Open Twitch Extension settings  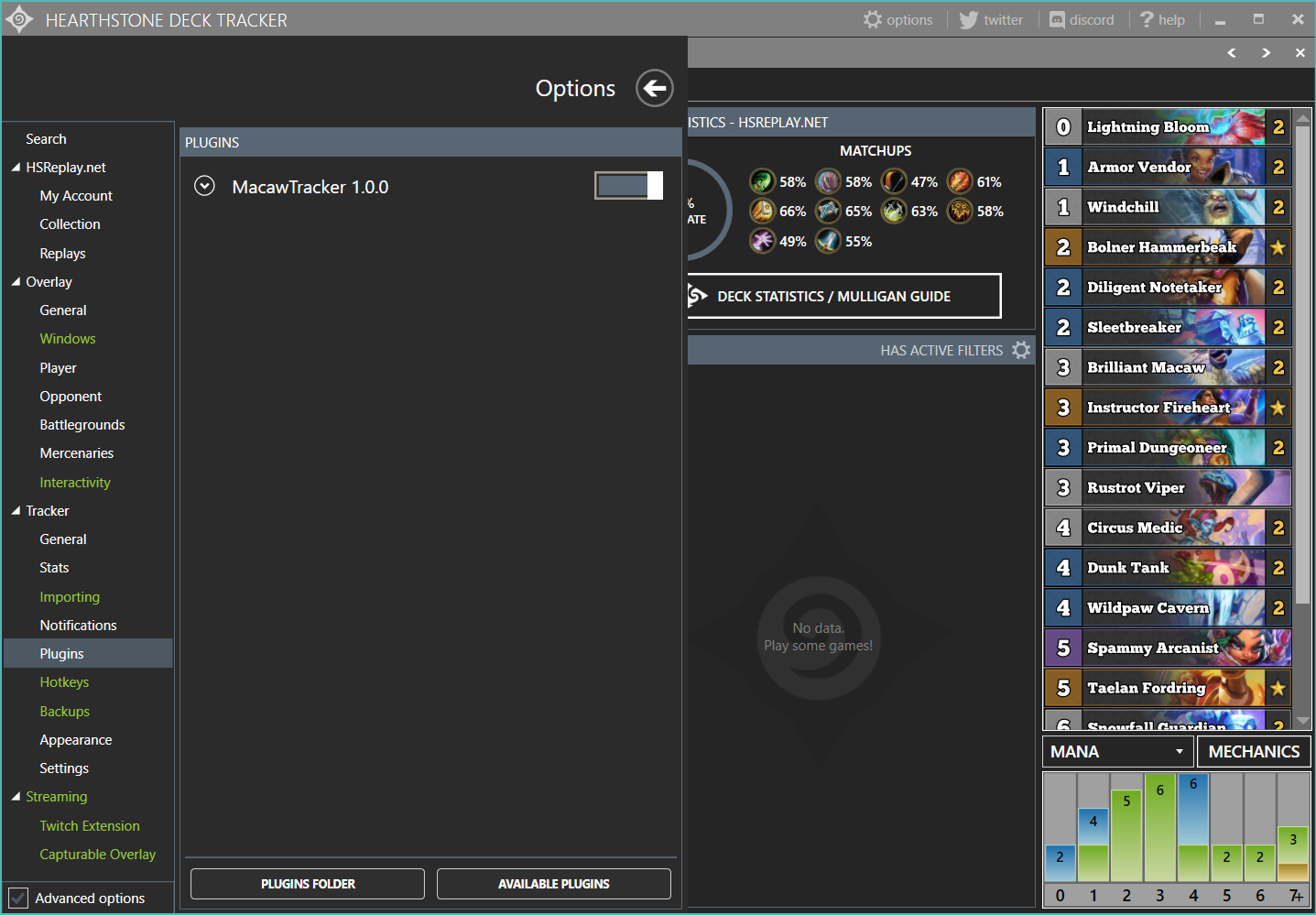click(90, 826)
